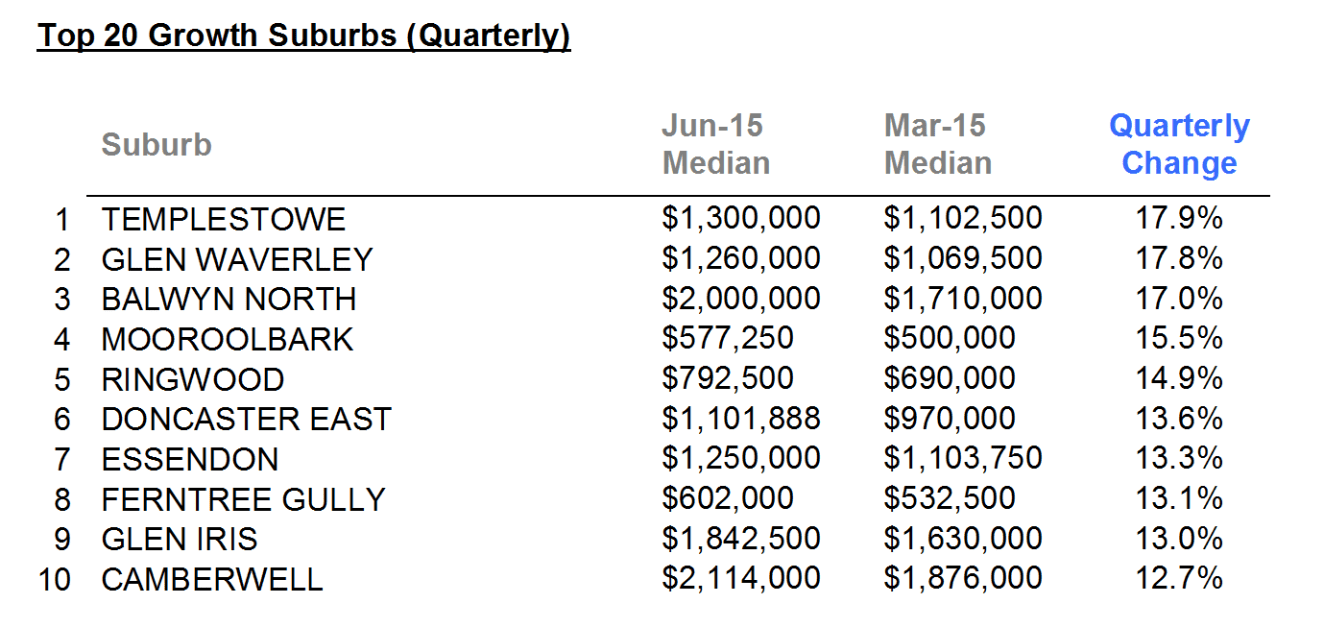The image size is (1324, 632).
Task: Select the MOOROOLBARK suburb cell
Action: click(227, 339)
